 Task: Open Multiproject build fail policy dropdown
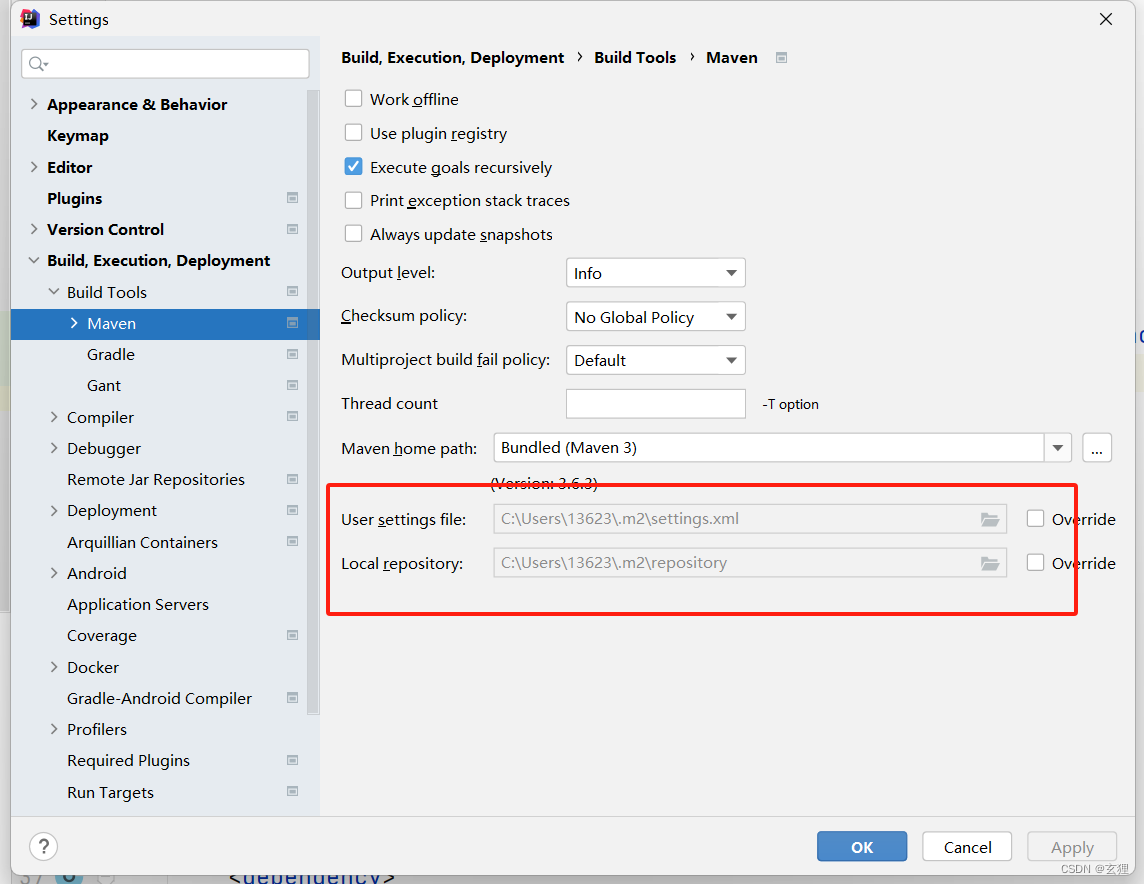655,360
